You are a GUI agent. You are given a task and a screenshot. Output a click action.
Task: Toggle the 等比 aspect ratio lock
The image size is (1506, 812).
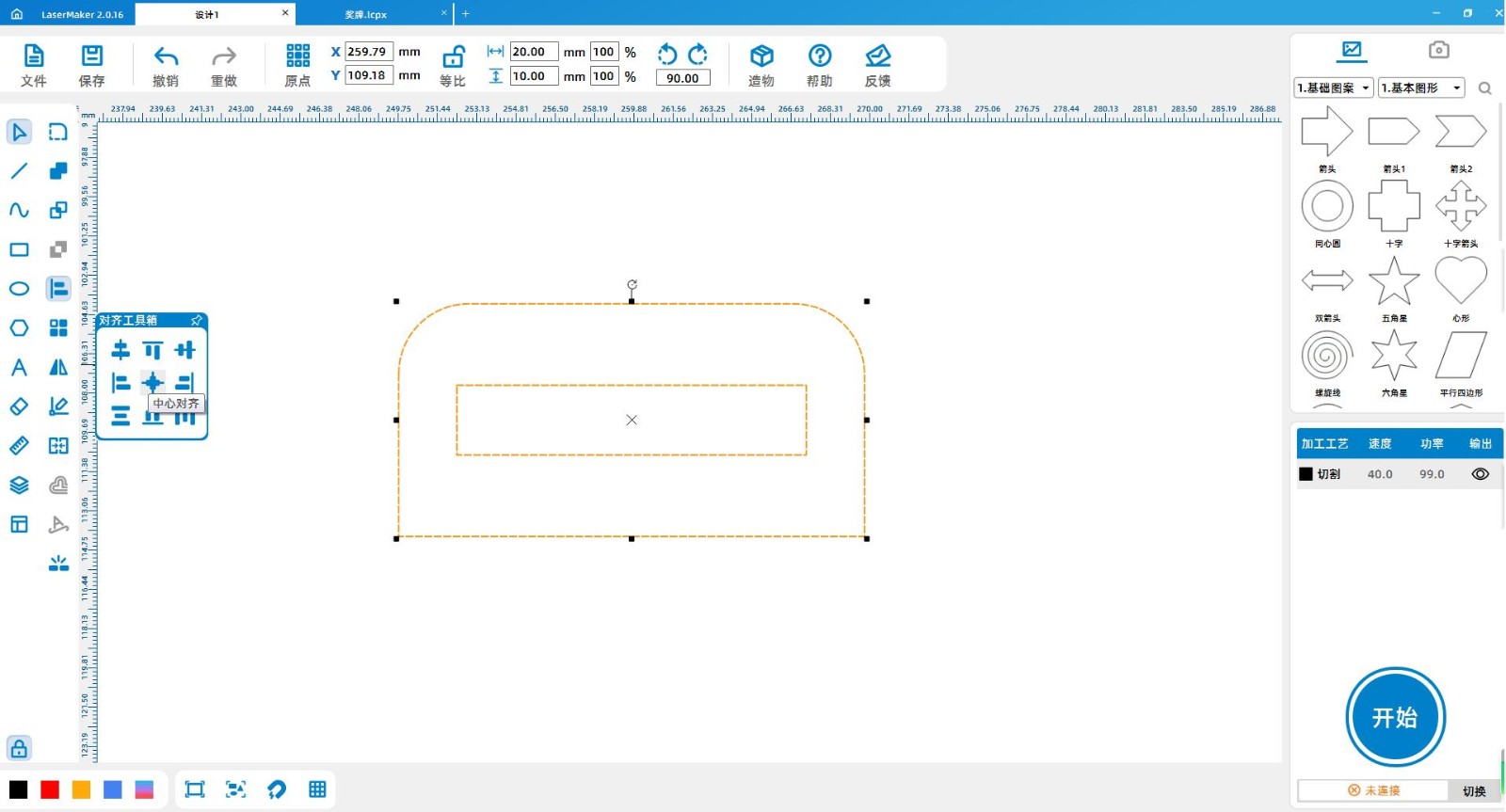click(453, 56)
